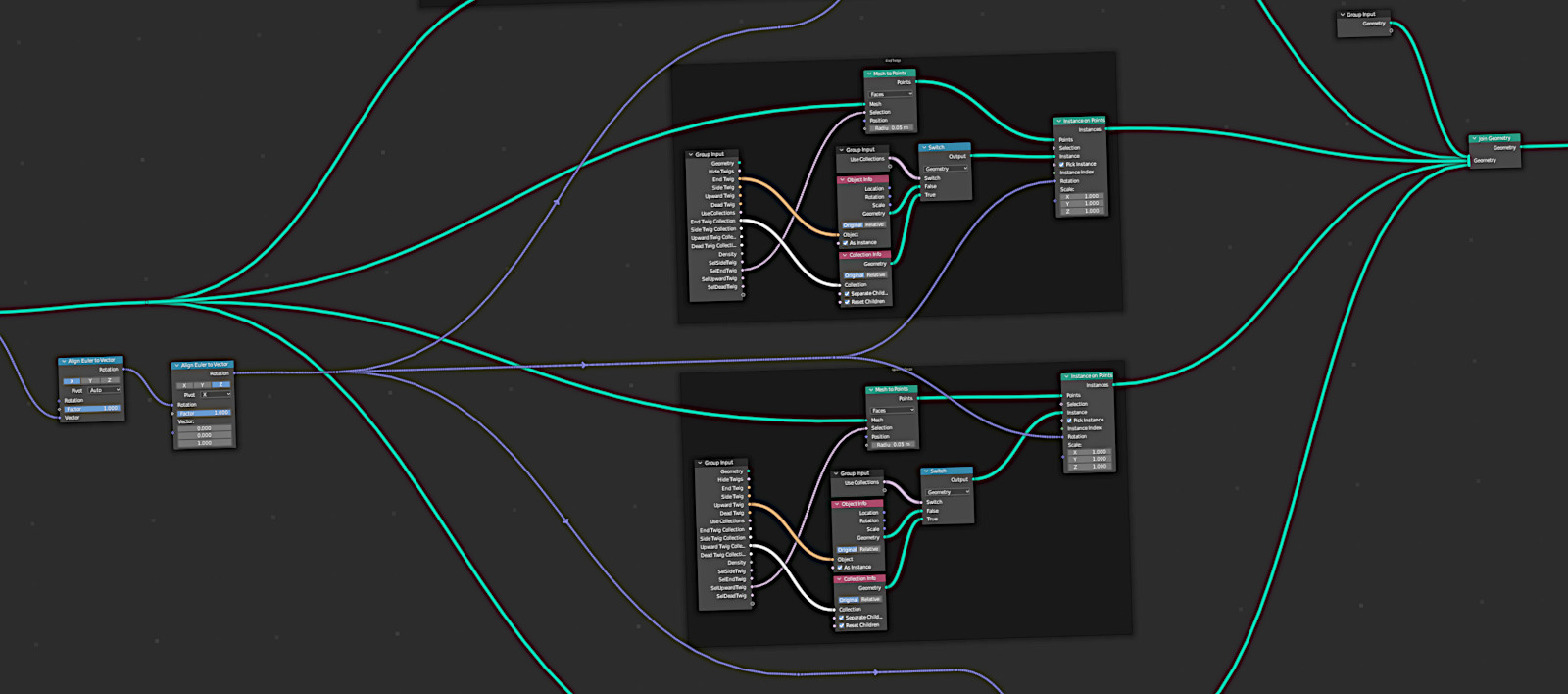
Task: Click Instances output socket of lower Instance on Points
Action: [x=1114, y=385]
